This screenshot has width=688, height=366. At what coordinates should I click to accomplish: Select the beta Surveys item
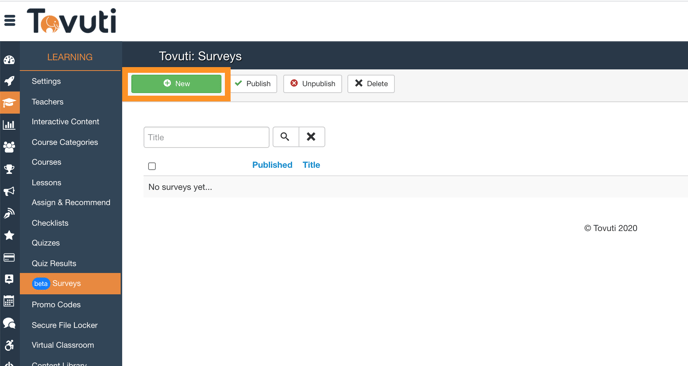70,283
